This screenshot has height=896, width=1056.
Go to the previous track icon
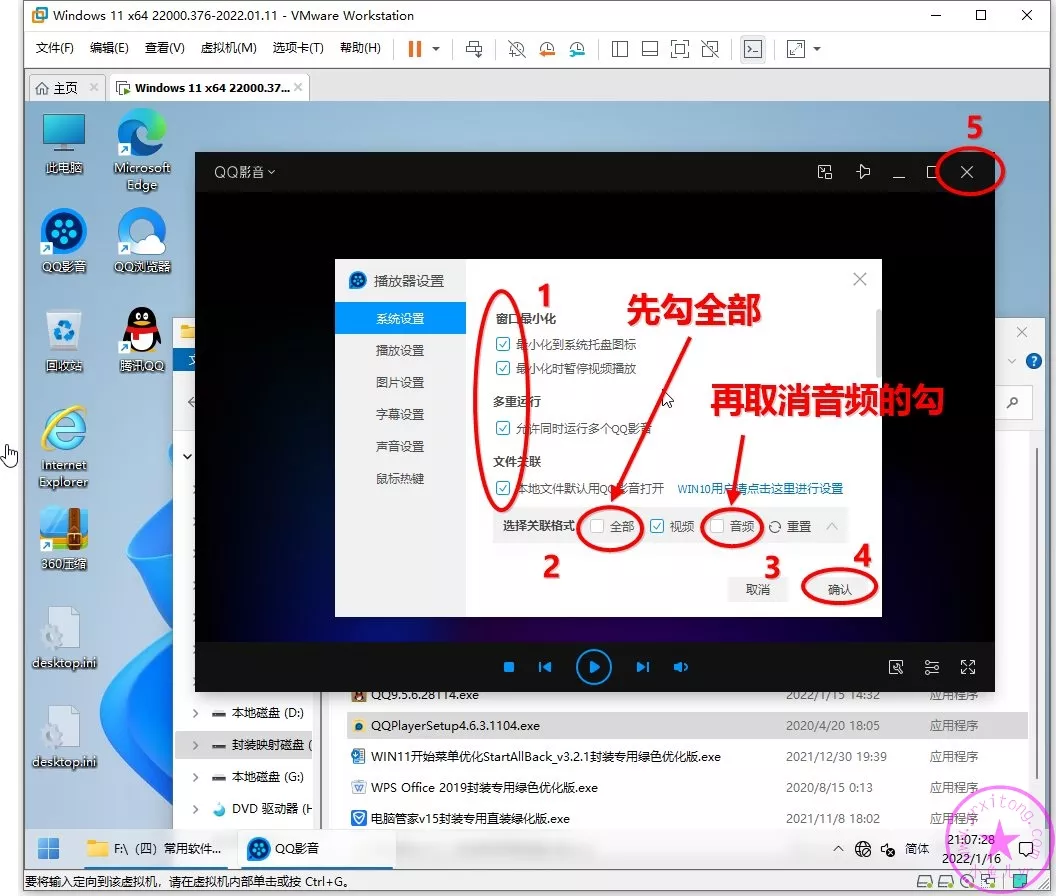click(x=545, y=667)
